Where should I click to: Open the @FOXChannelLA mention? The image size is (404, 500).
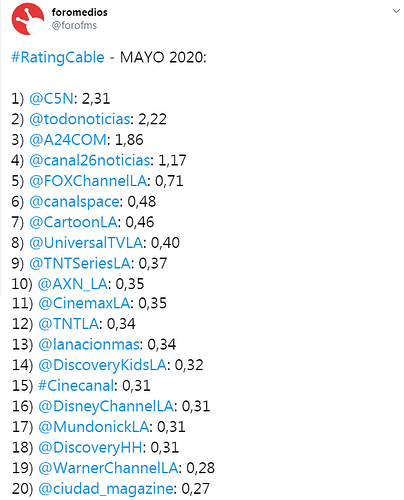point(88,181)
